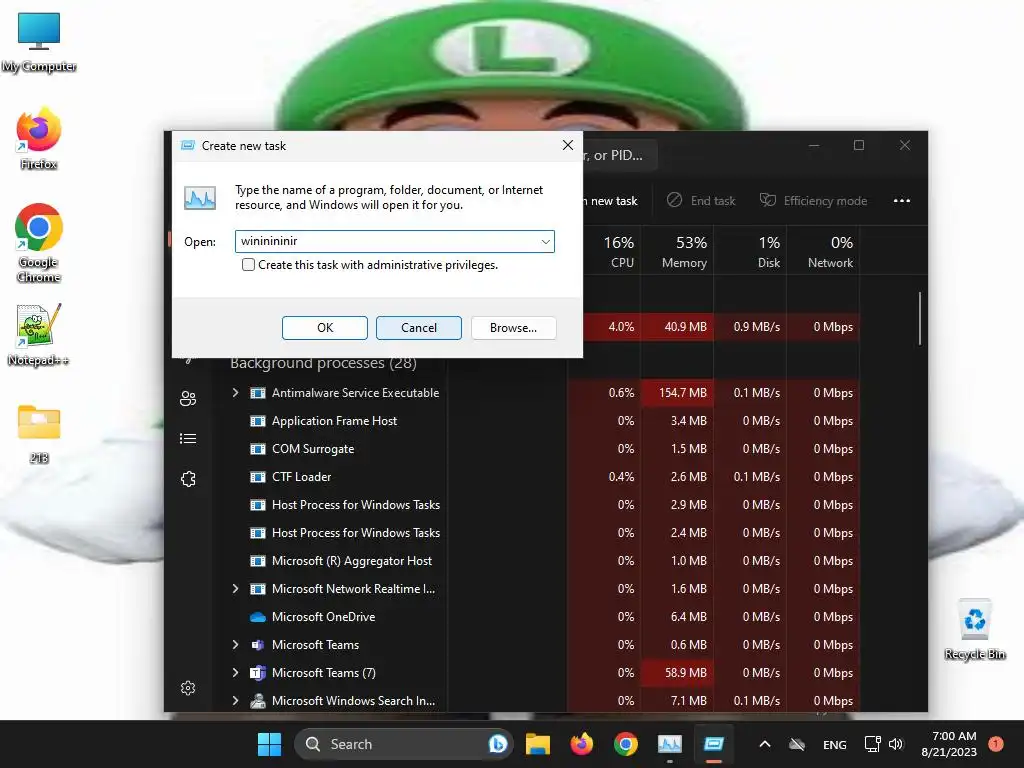This screenshot has width=1024, height=768.
Task: Click Cancel in Create new task dialog
Action: [419, 328]
